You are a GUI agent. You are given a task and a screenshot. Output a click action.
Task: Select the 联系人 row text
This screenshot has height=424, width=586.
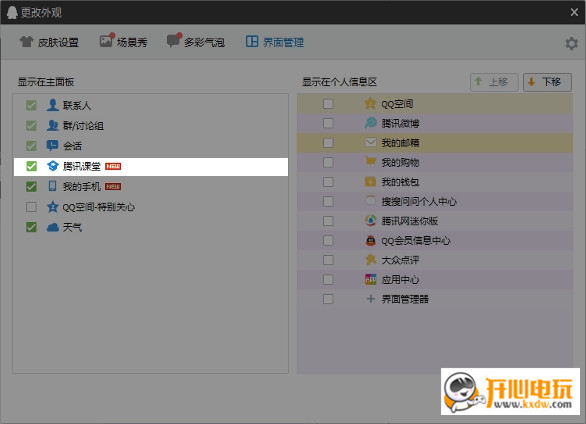[77, 106]
